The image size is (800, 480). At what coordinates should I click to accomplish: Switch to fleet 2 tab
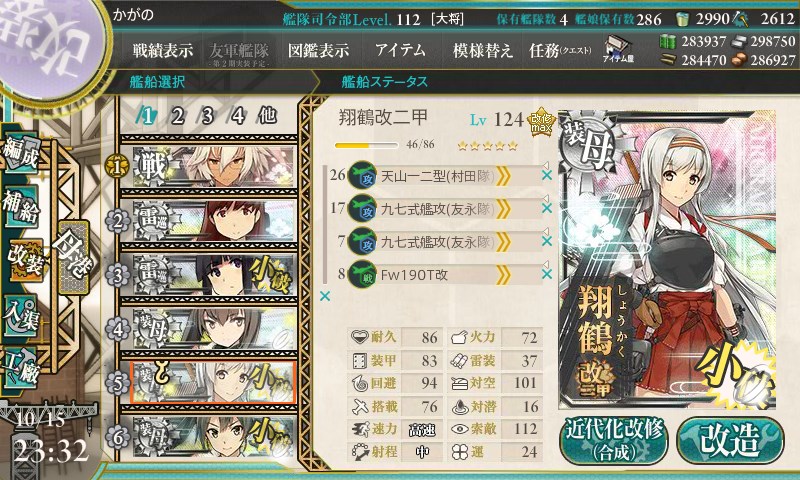click(177, 116)
